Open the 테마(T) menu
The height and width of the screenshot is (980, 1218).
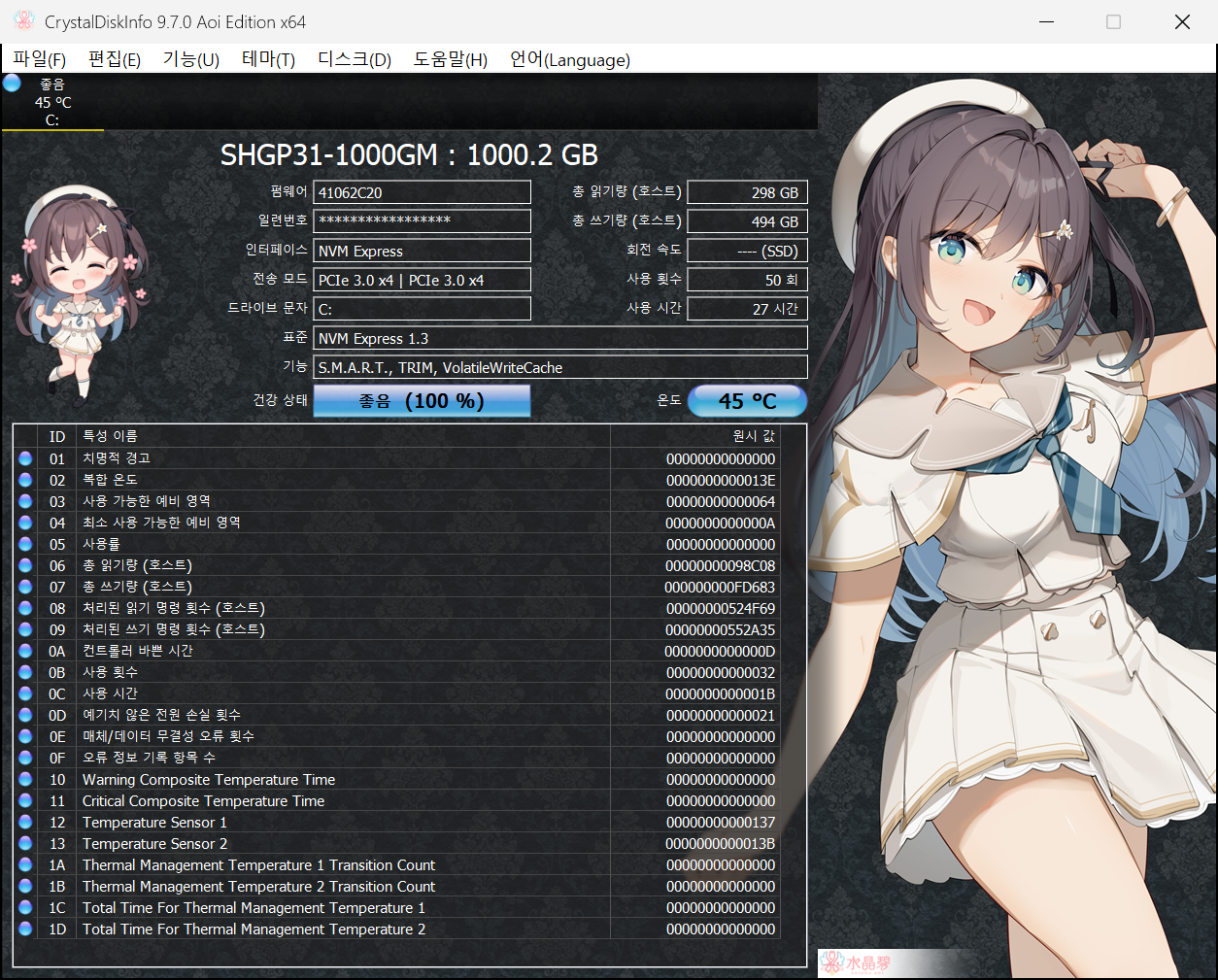[268, 59]
